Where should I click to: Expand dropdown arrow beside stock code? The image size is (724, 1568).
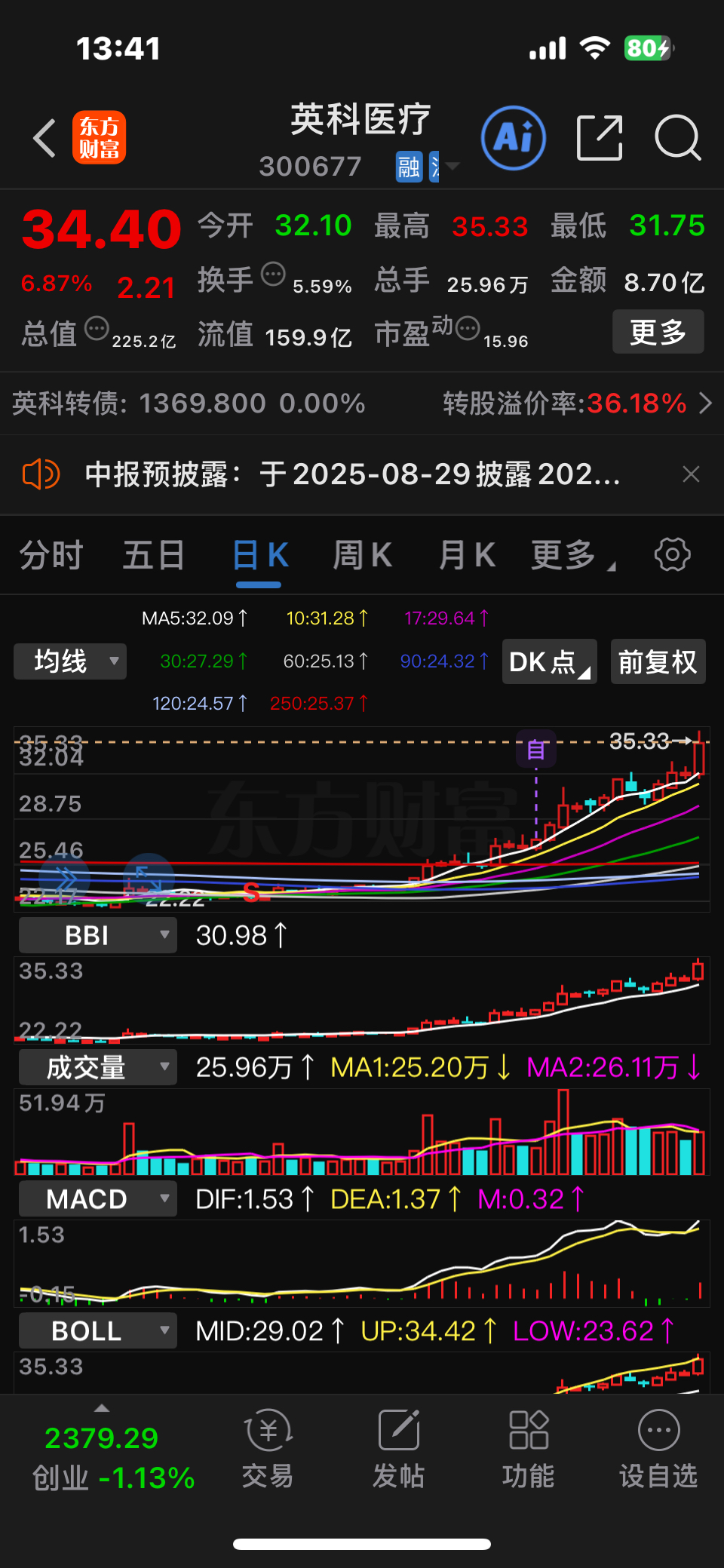pyautogui.click(x=452, y=166)
